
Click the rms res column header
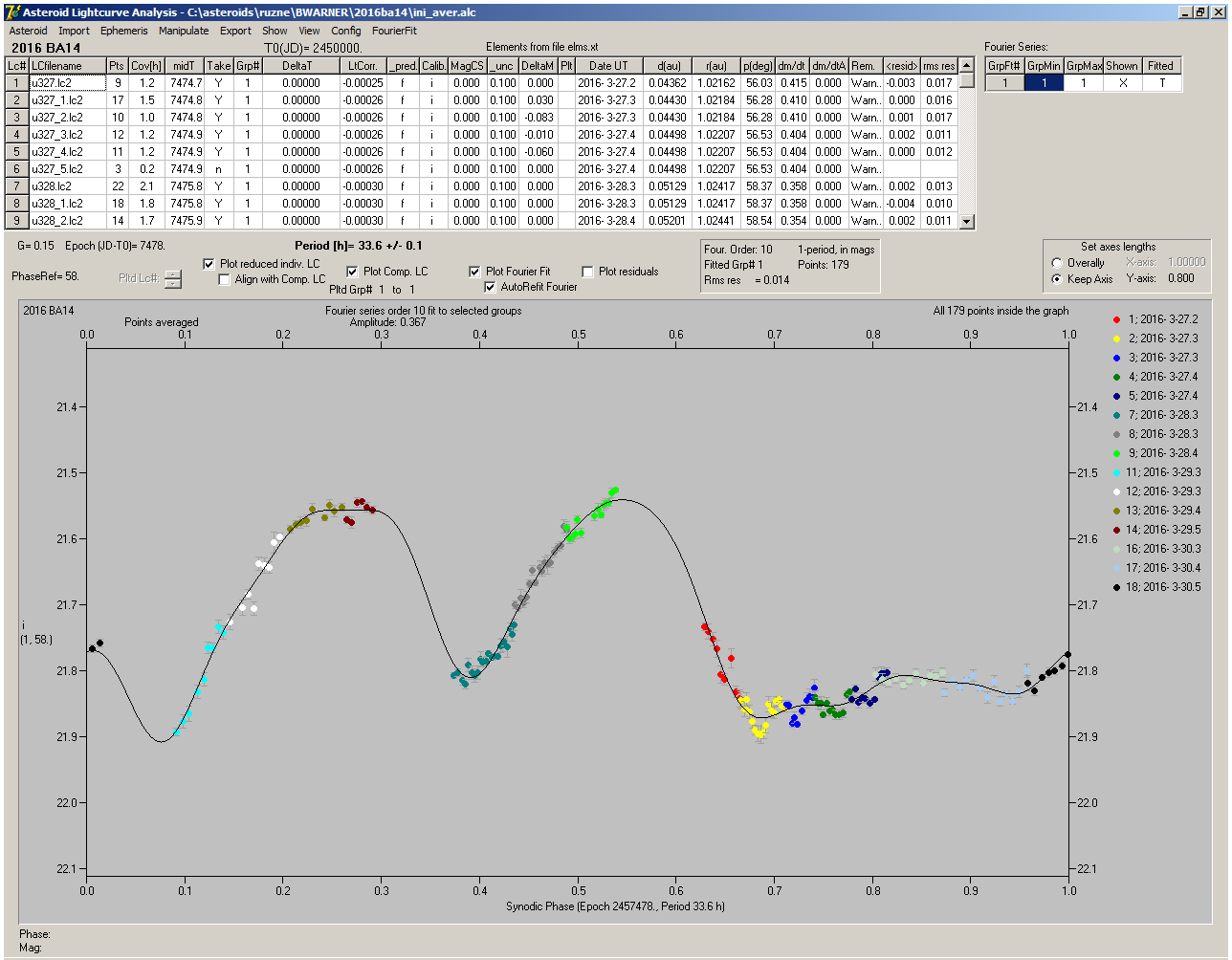[939, 66]
